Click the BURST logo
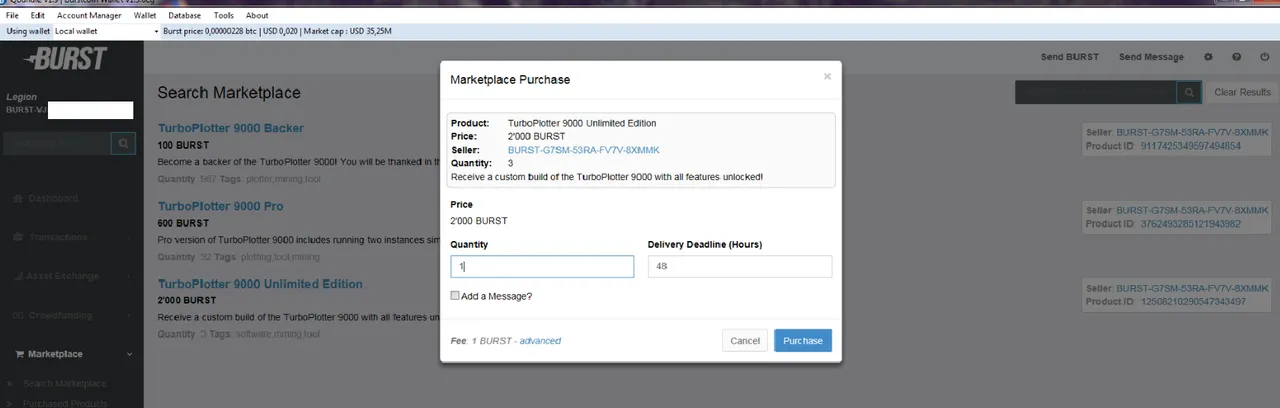The image size is (1280, 408). [x=64, y=60]
